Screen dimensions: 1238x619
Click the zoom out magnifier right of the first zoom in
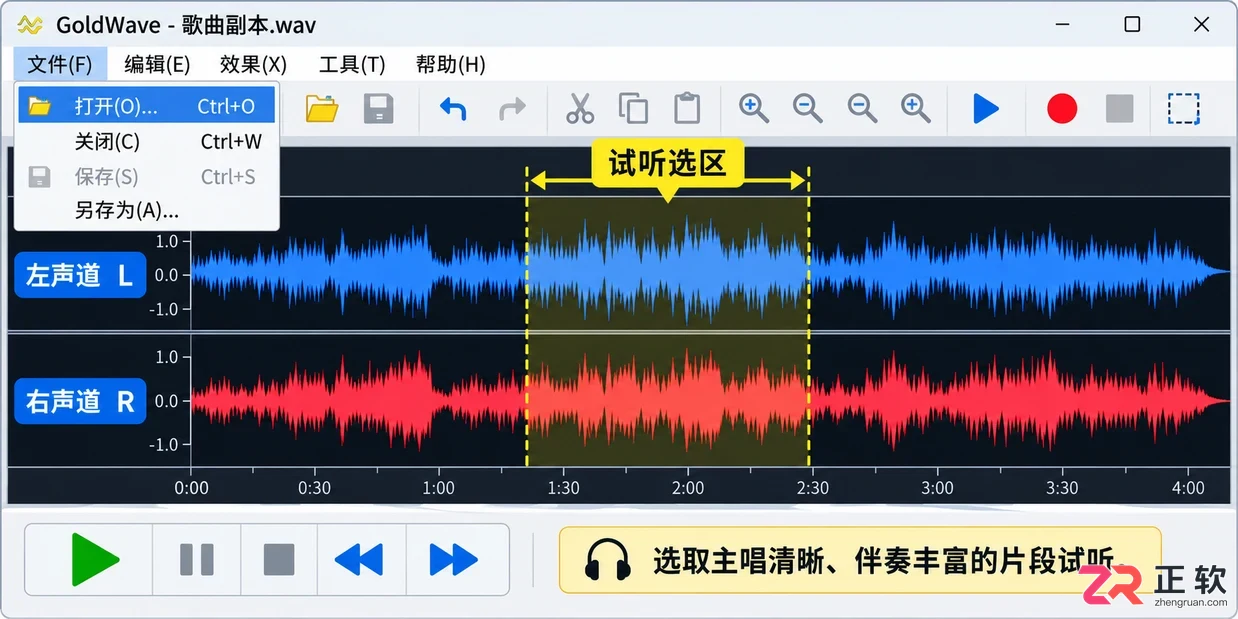(x=808, y=108)
